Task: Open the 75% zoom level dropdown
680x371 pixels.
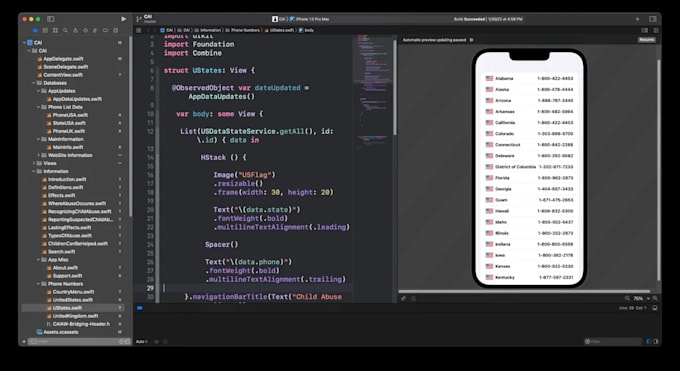Action: (x=641, y=299)
